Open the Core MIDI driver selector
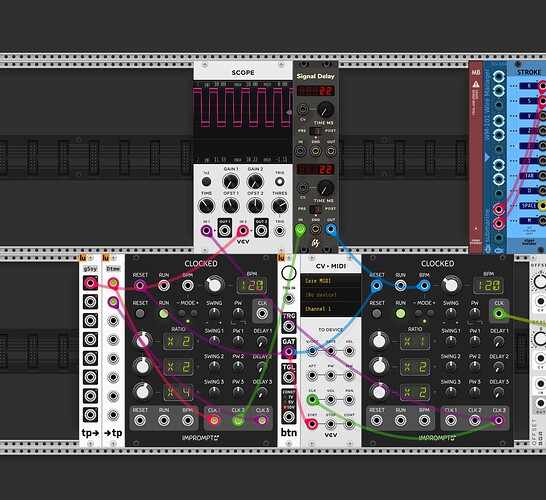 coord(330,281)
